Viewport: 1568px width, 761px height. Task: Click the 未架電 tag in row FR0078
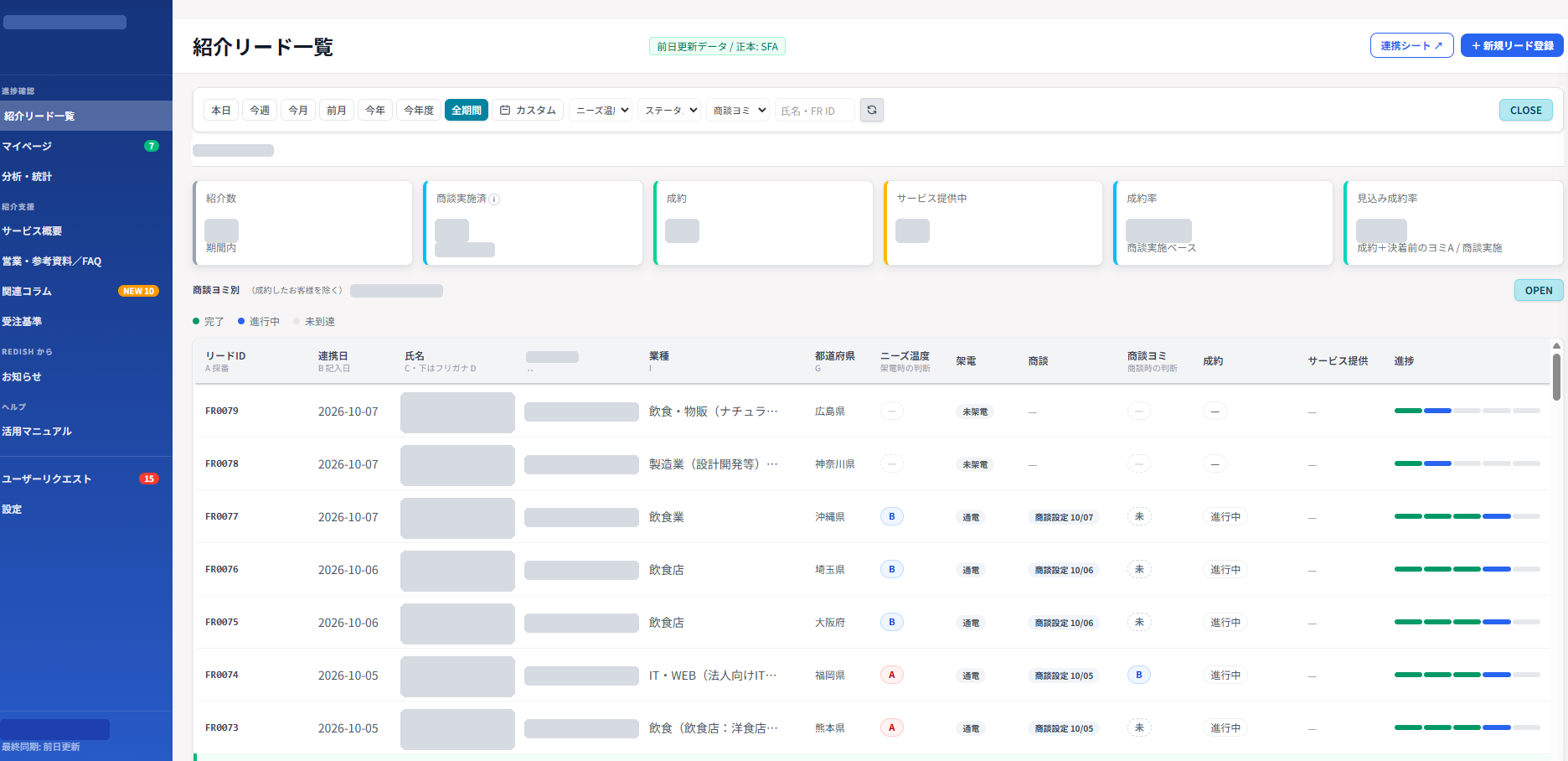pos(975,464)
